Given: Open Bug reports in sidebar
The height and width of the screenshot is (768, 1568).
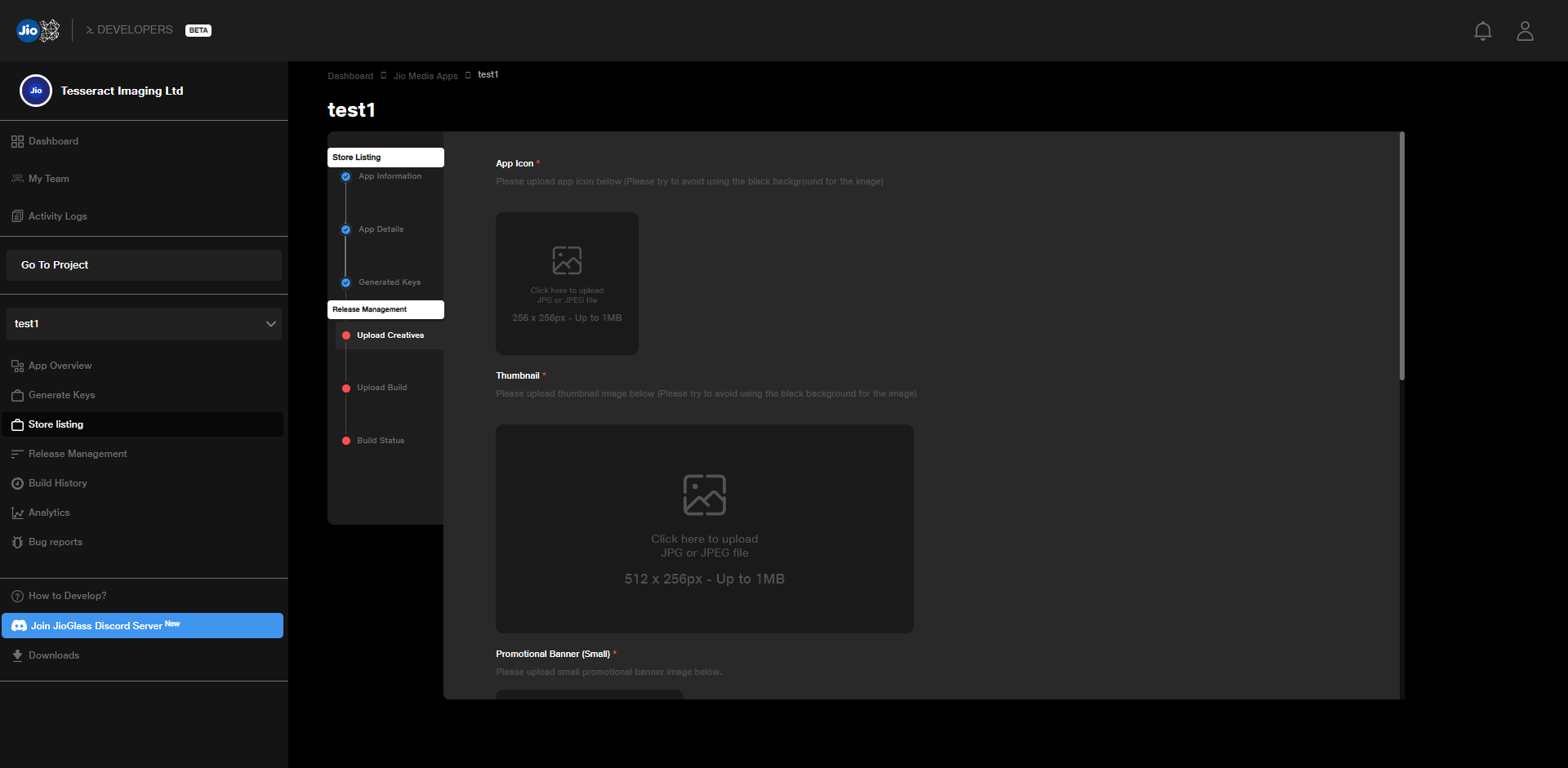Looking at the screenshot, I should click(x=55, y=542).
